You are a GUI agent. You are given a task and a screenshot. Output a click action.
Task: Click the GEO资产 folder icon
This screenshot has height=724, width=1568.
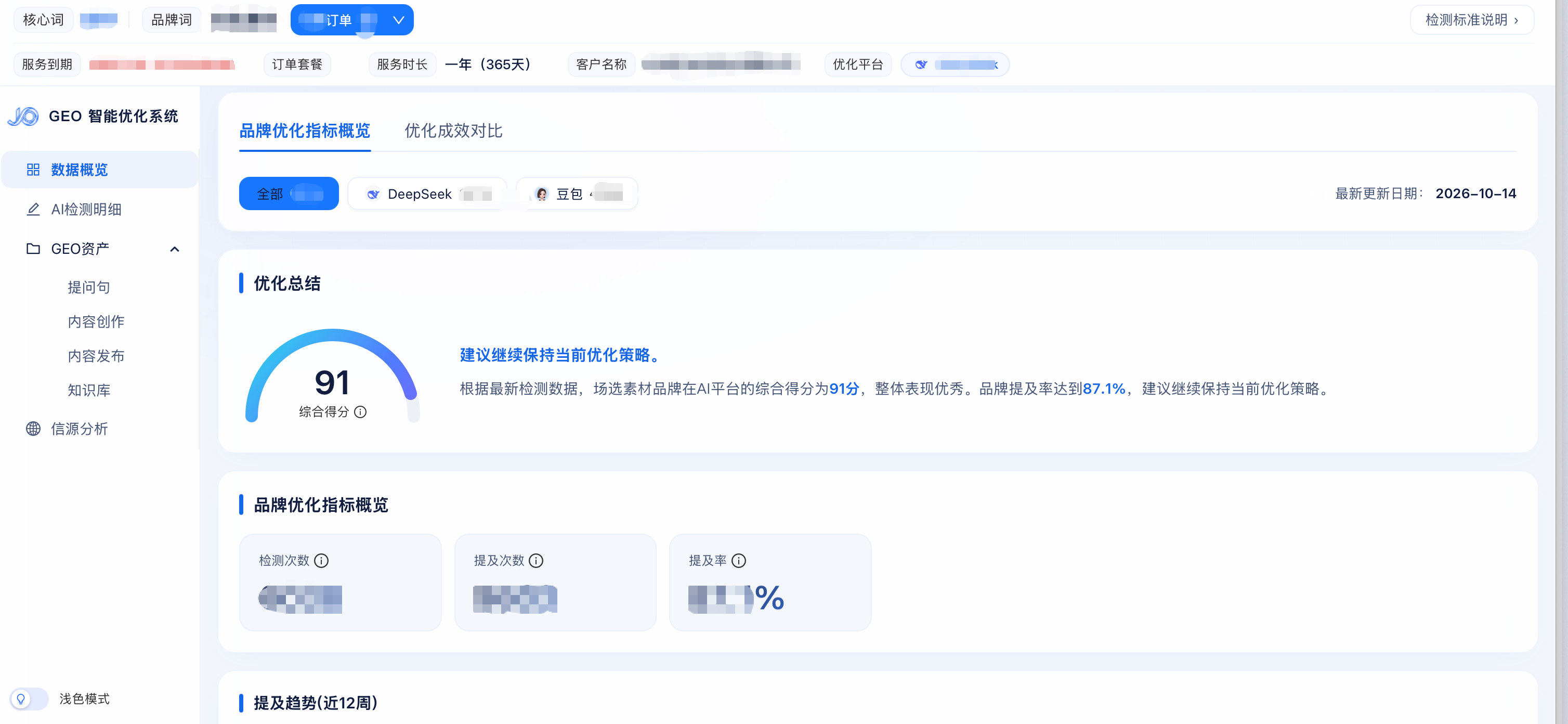(33, 249)
